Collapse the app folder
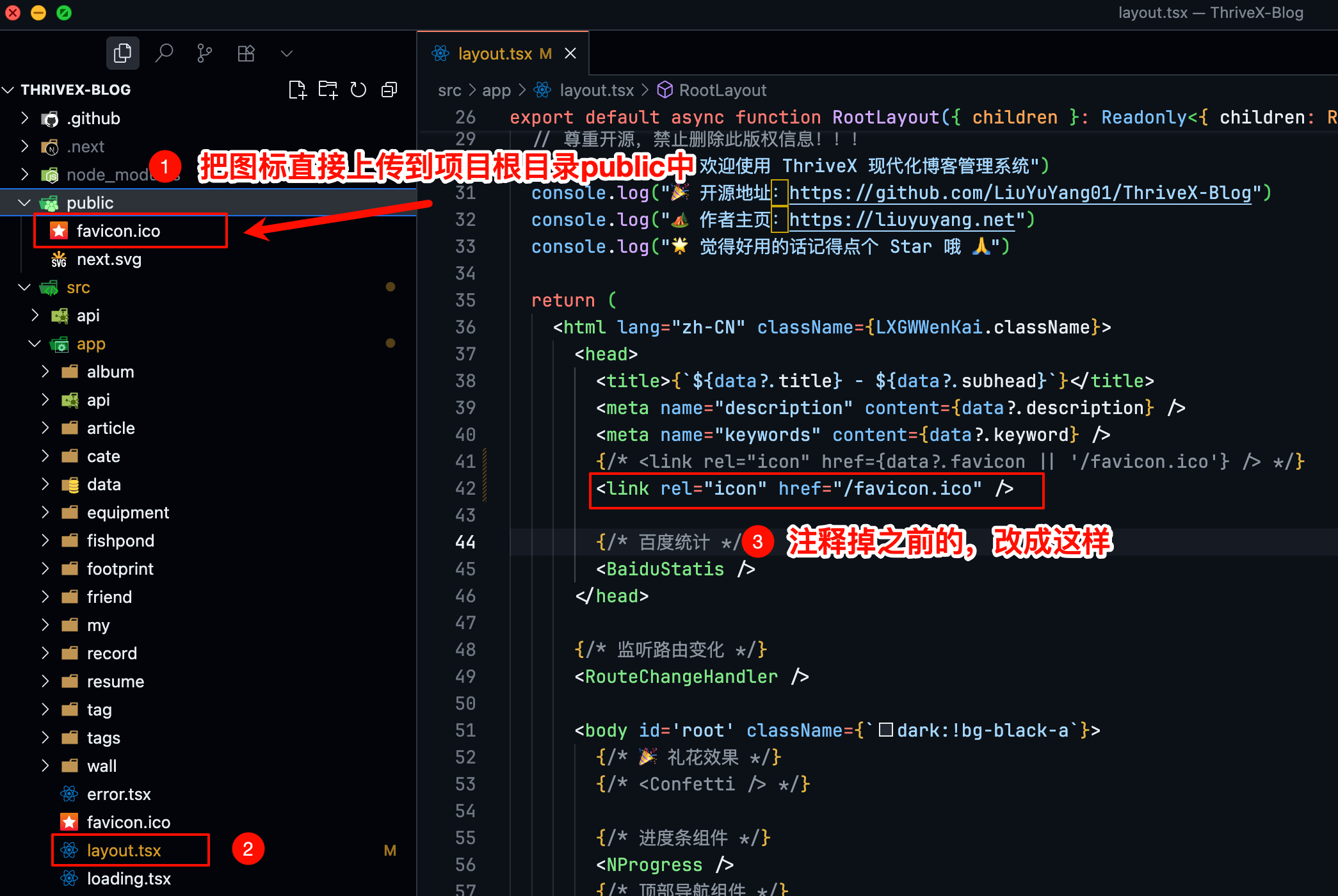 coord(35,343)
